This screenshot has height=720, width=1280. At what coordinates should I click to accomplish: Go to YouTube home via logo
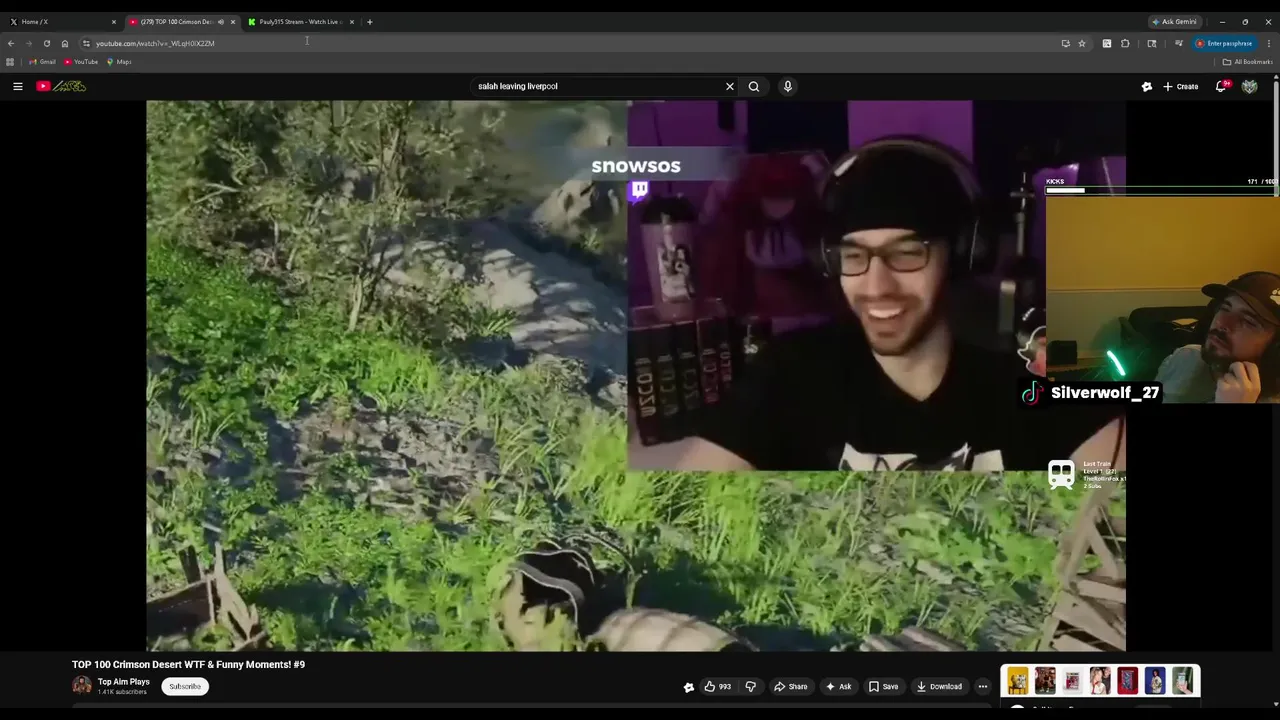tap(61, 86)
